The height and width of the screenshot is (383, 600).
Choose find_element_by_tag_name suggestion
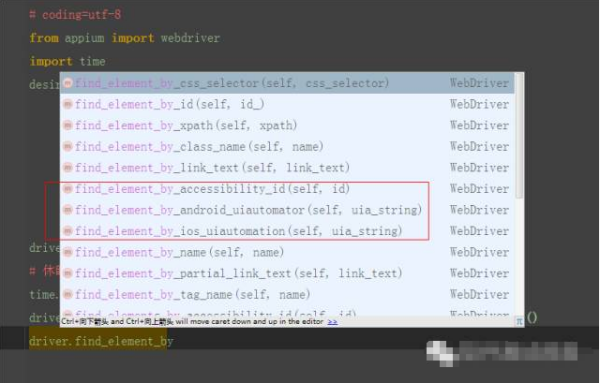[x=287, y=294]
